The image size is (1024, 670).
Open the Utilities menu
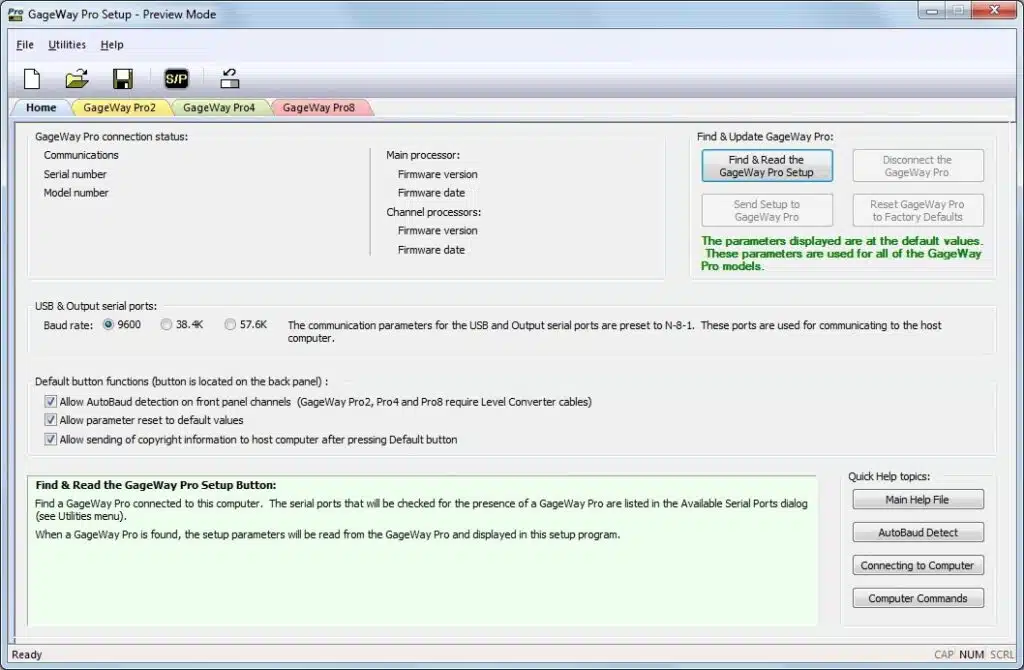[67, 44]
